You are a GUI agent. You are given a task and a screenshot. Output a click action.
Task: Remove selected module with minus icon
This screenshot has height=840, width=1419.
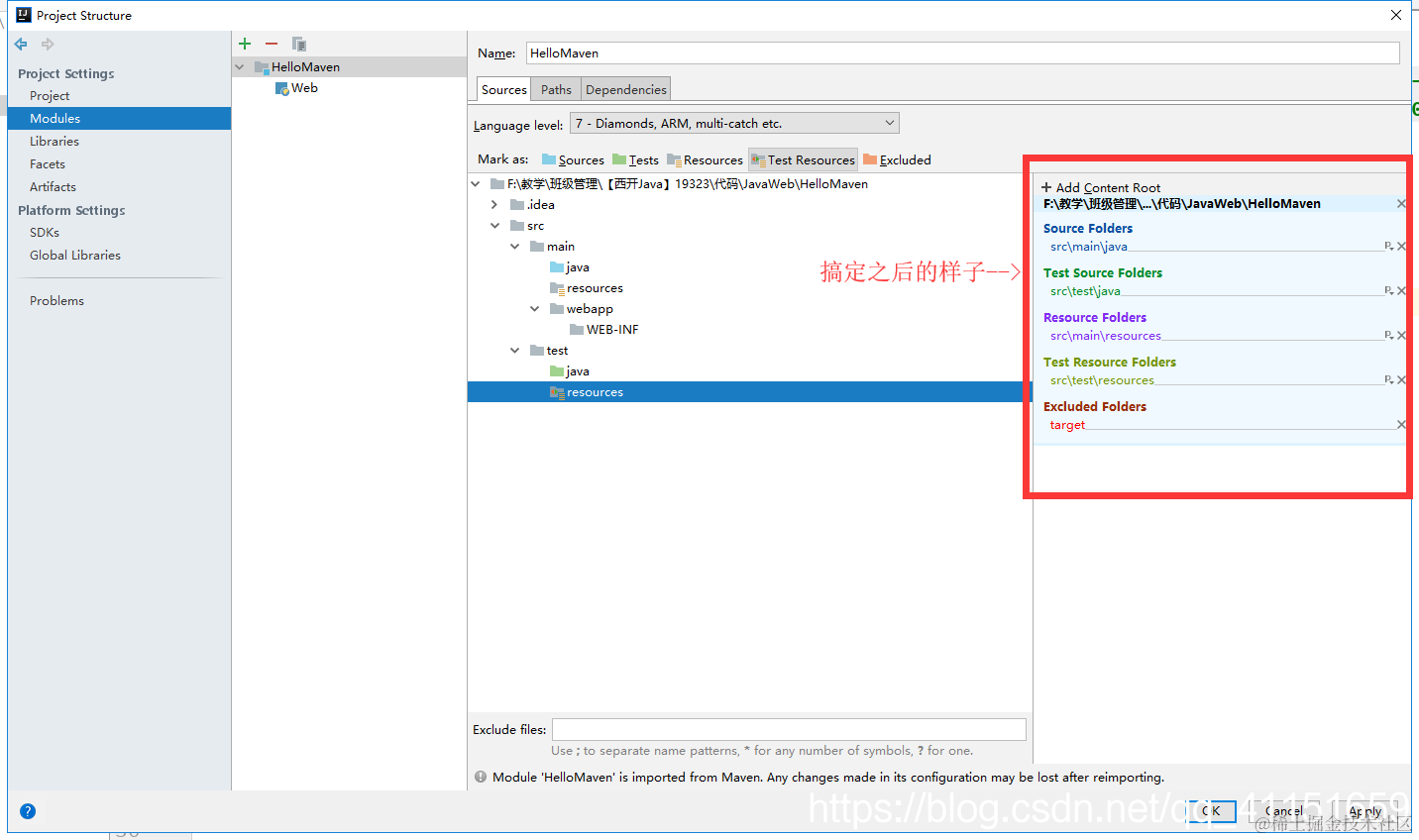[x=272, y=44]
